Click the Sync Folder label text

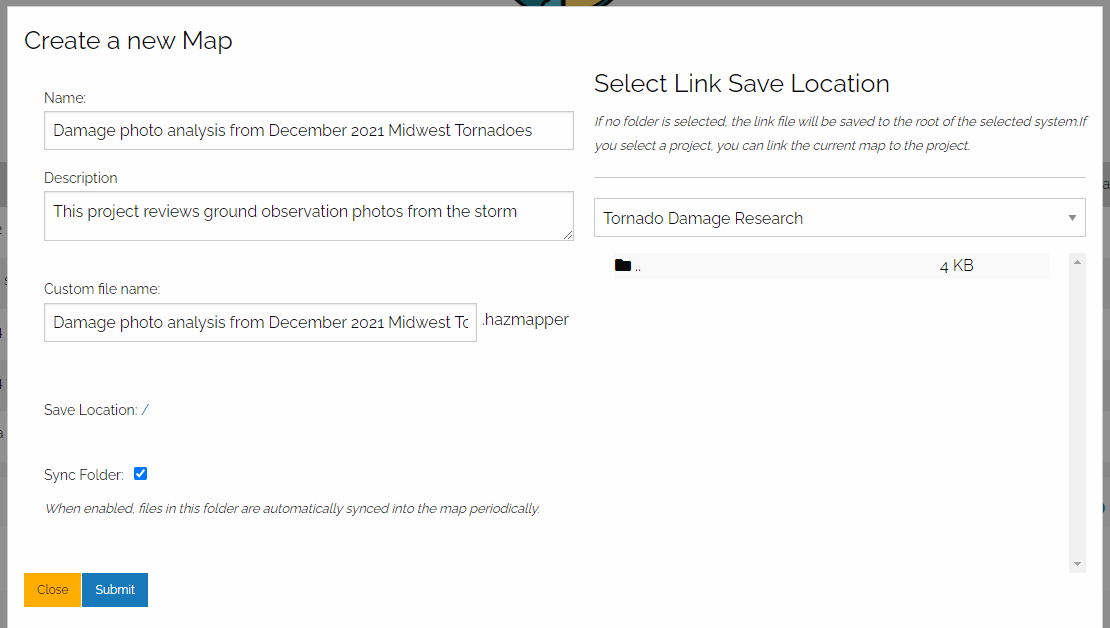(84, 475)
